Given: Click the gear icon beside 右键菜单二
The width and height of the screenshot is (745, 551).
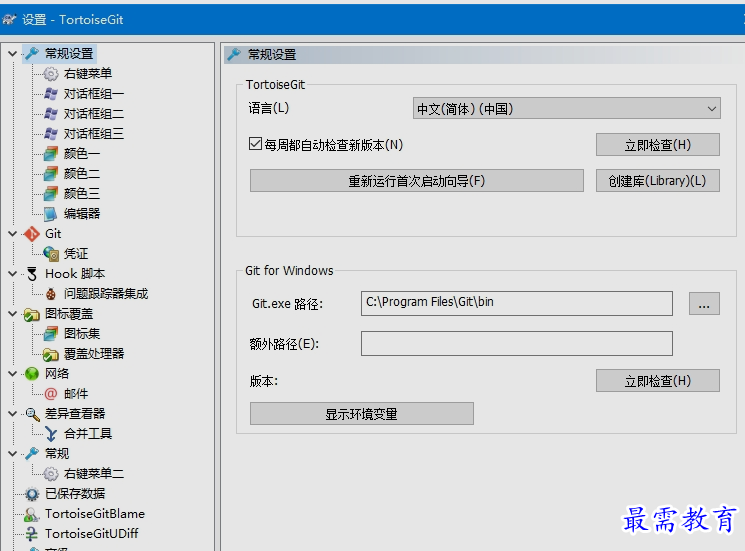Looking at the screenshot, I should [x=51, y=474].
